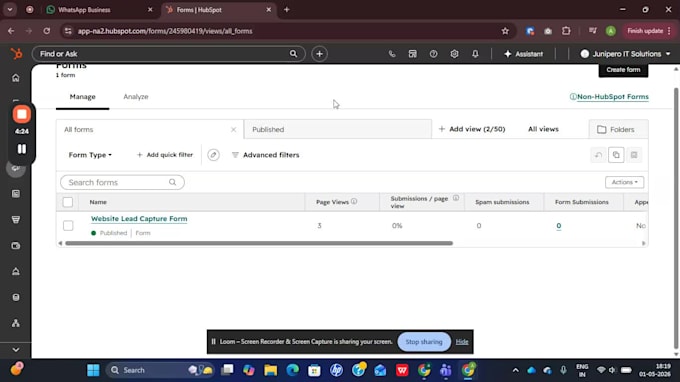Click the save view icon
The height and width of the screenshot is (382, 680).
[634, 155]
